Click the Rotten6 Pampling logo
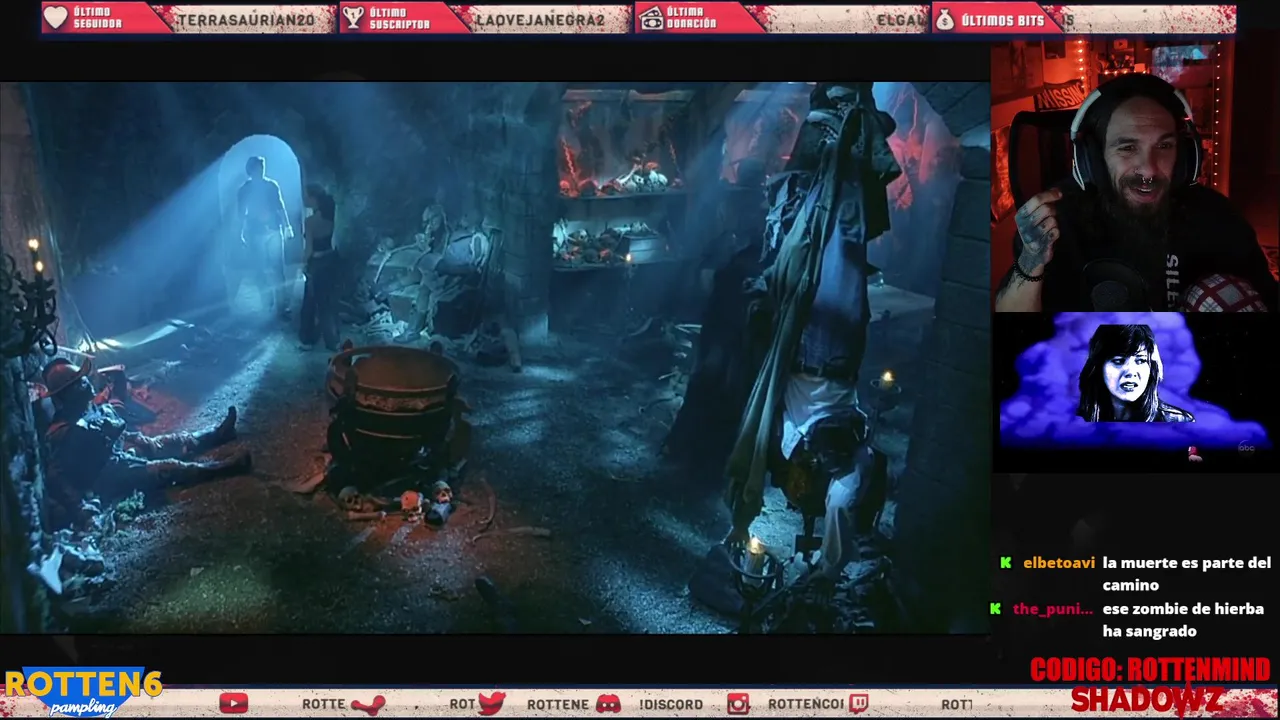Image resolution: width=1280 pixels, height=720 pixels. (82, 692)
